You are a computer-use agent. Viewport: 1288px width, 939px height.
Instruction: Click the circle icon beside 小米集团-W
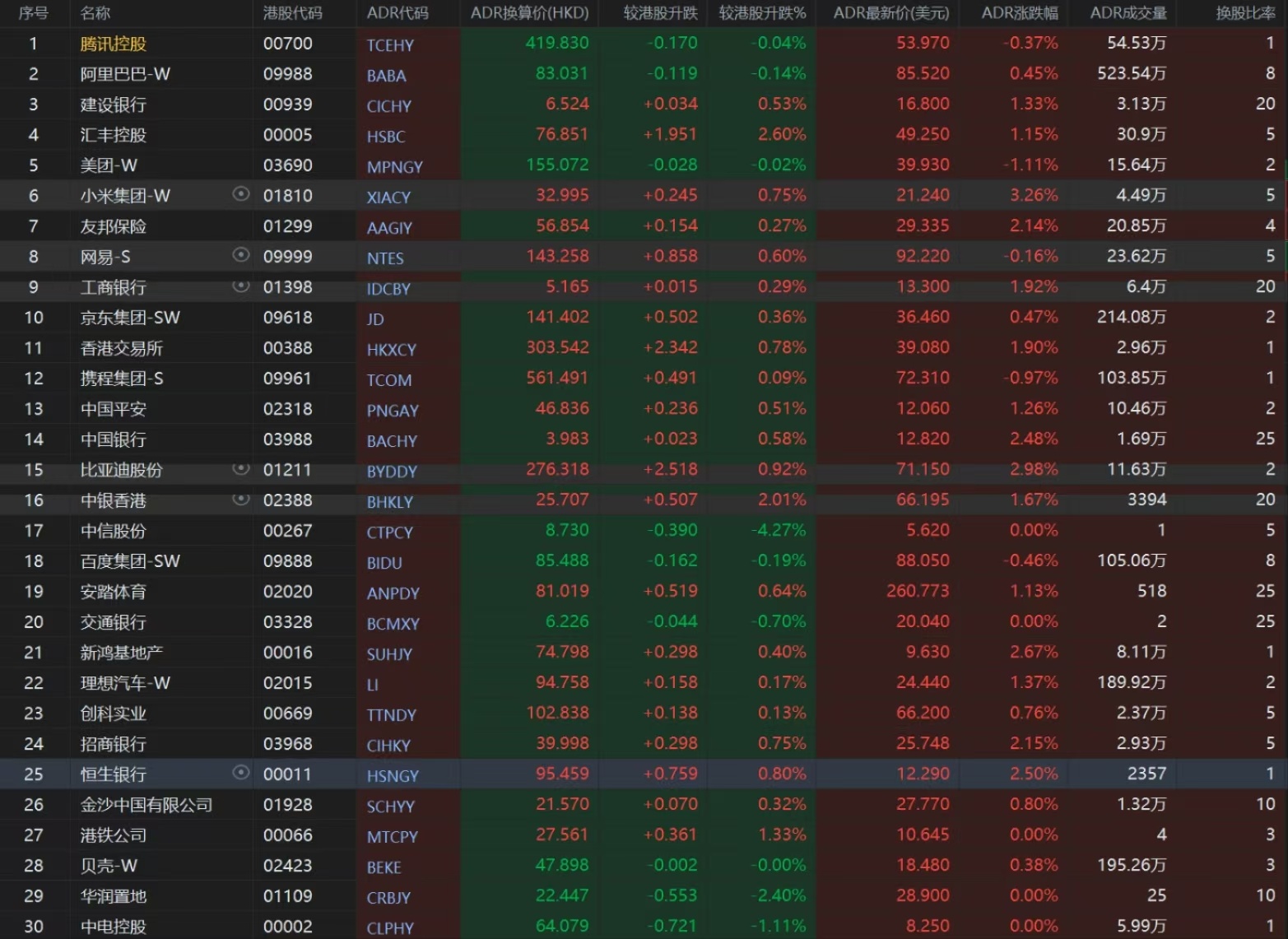(x=241, y=194)
